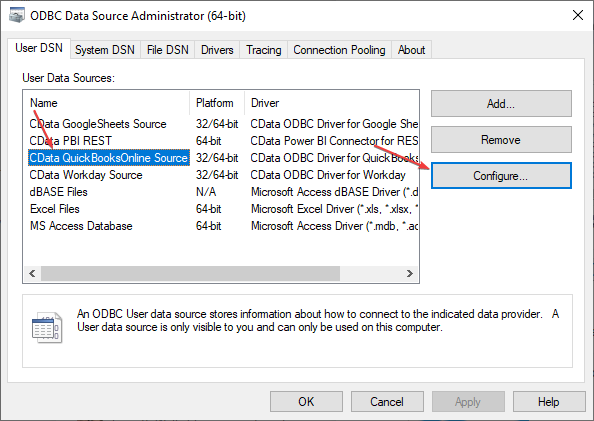Open the About tab
The width and height of the screenshot is (594, 421).
coord(411,50)
